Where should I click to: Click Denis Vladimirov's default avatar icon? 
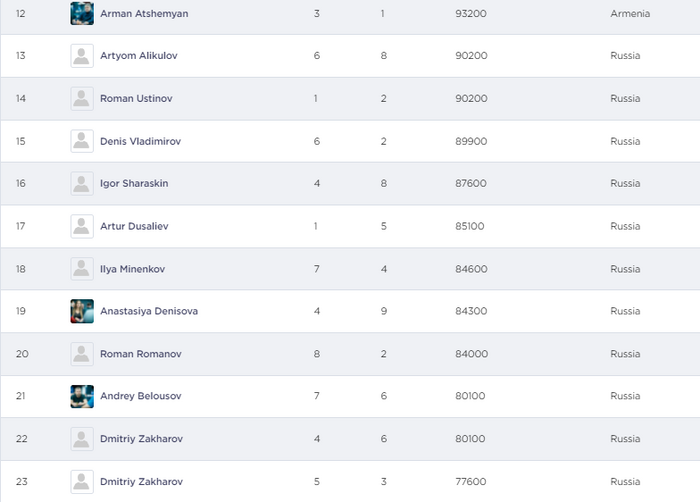click(82, 141)
